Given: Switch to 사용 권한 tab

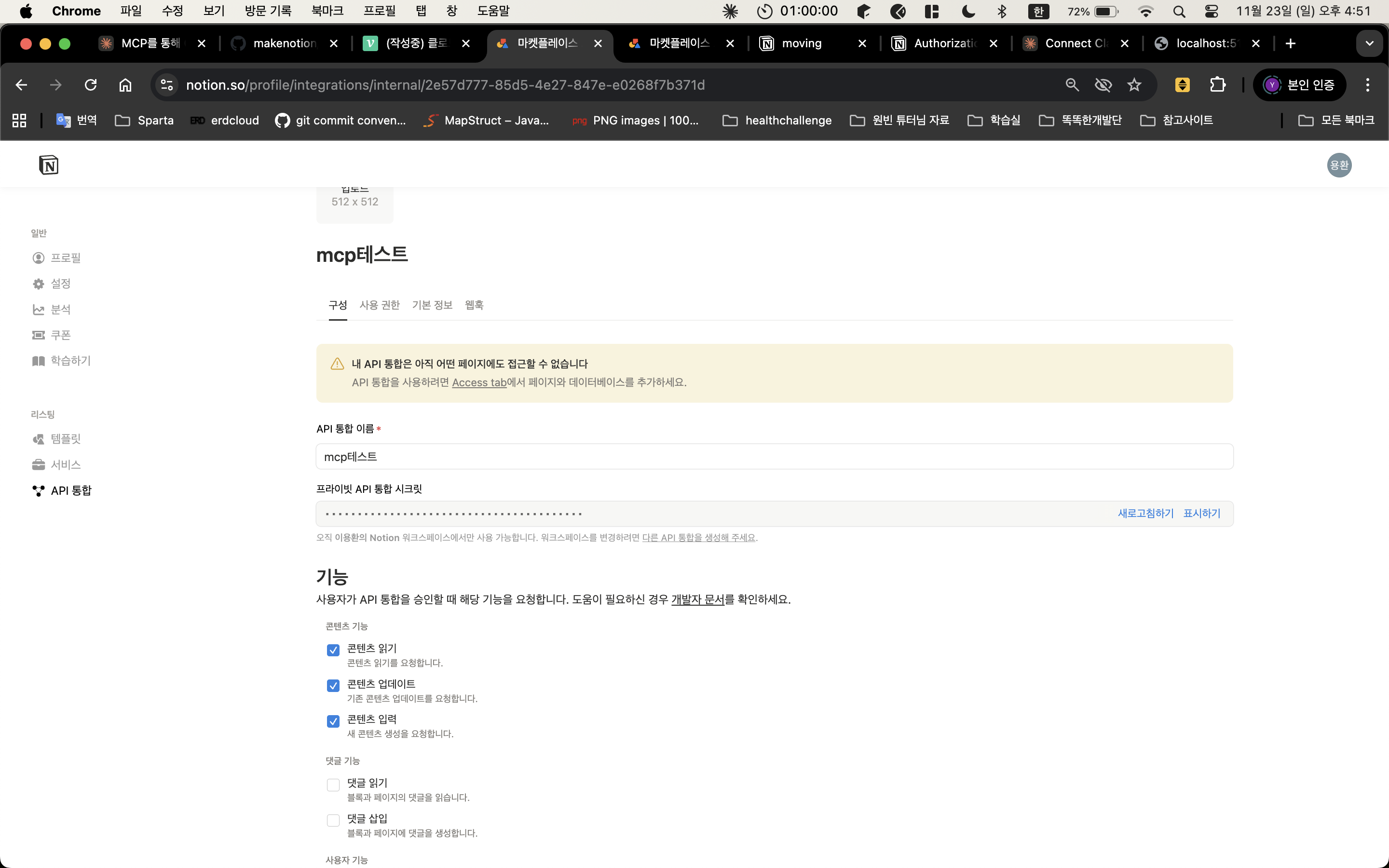Looking at the screenshot, I should pos(380,305).
